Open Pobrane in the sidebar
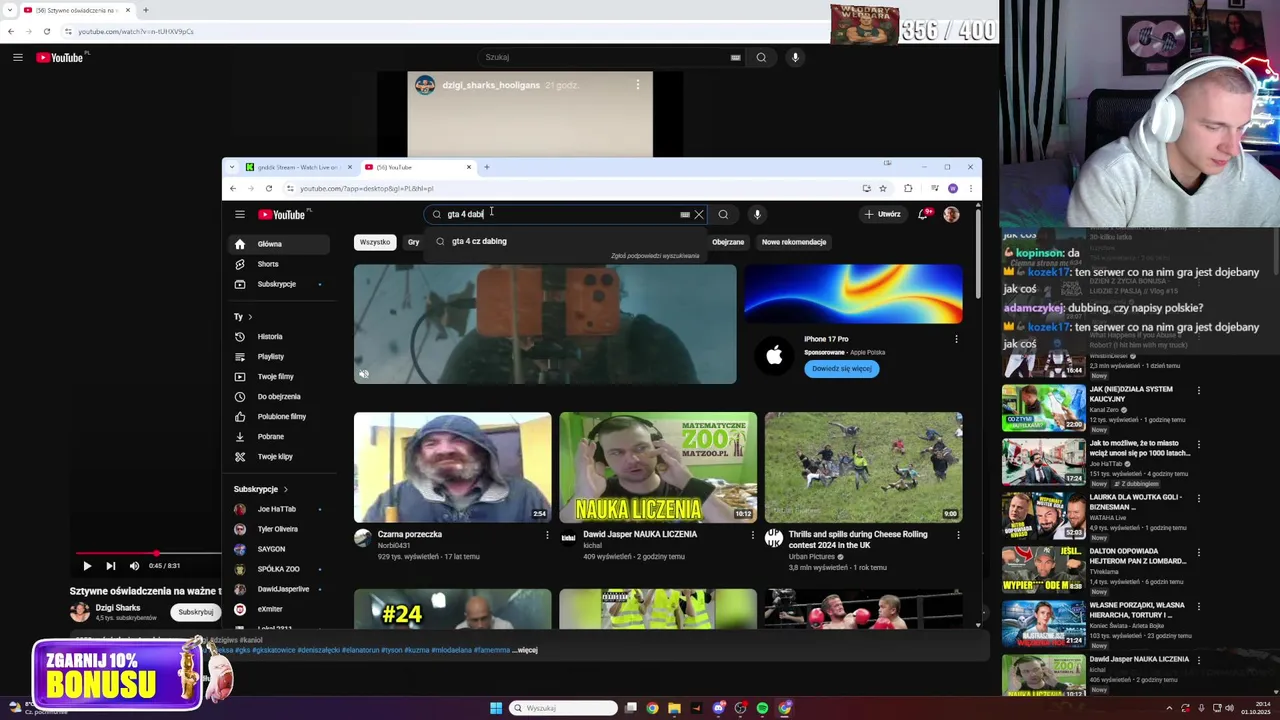The width and height of the screenshot is (1280, 720). pyautogui.click(x=271, y=437)
